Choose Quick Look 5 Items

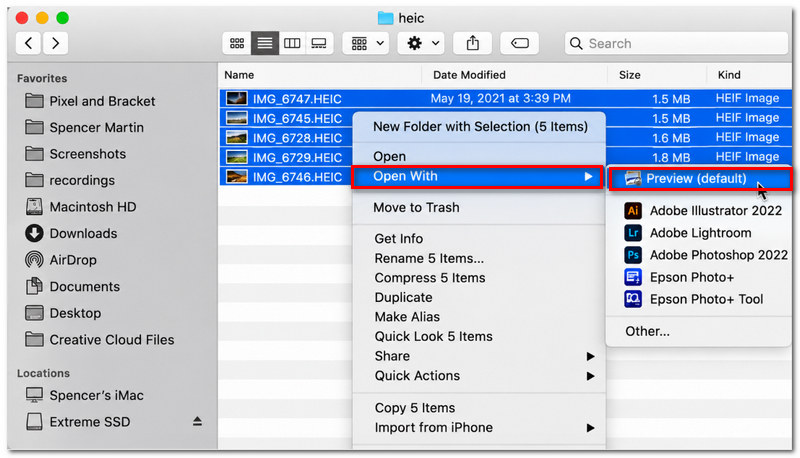click(x=433, y=337)
